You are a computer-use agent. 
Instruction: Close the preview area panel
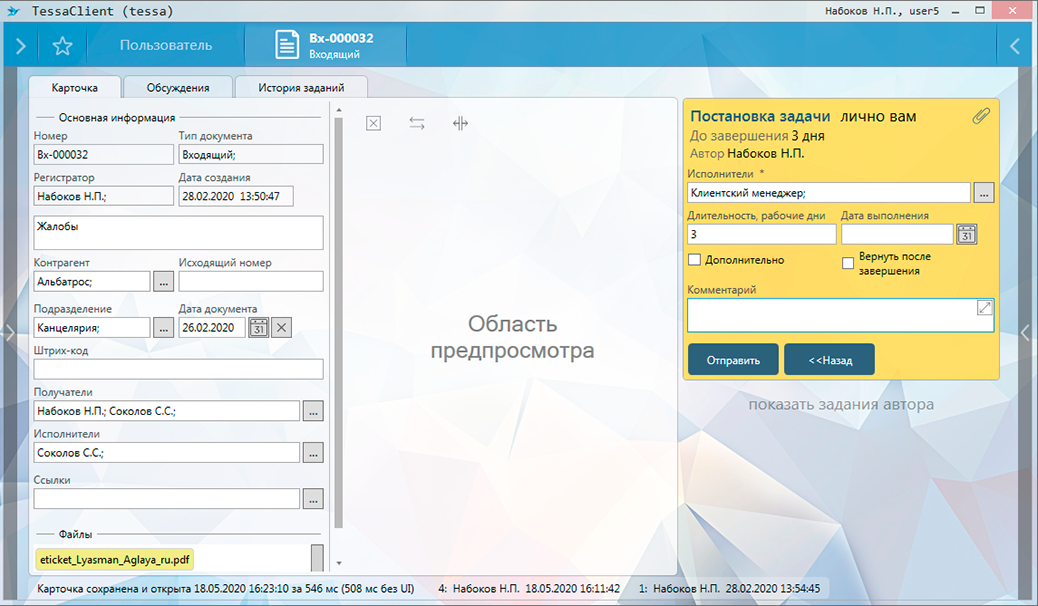373,123
